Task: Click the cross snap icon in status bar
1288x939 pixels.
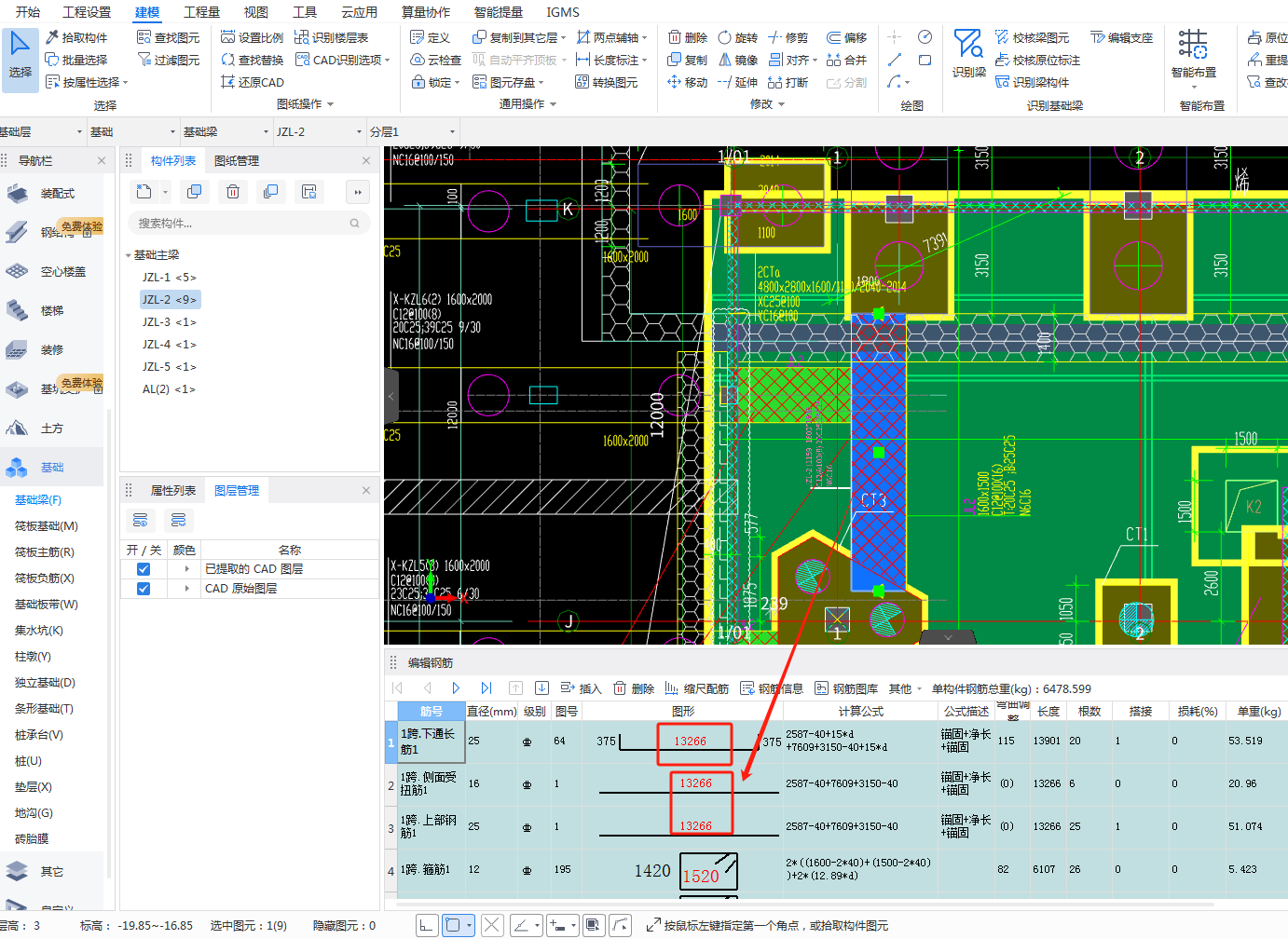Action: coord(492,925)
